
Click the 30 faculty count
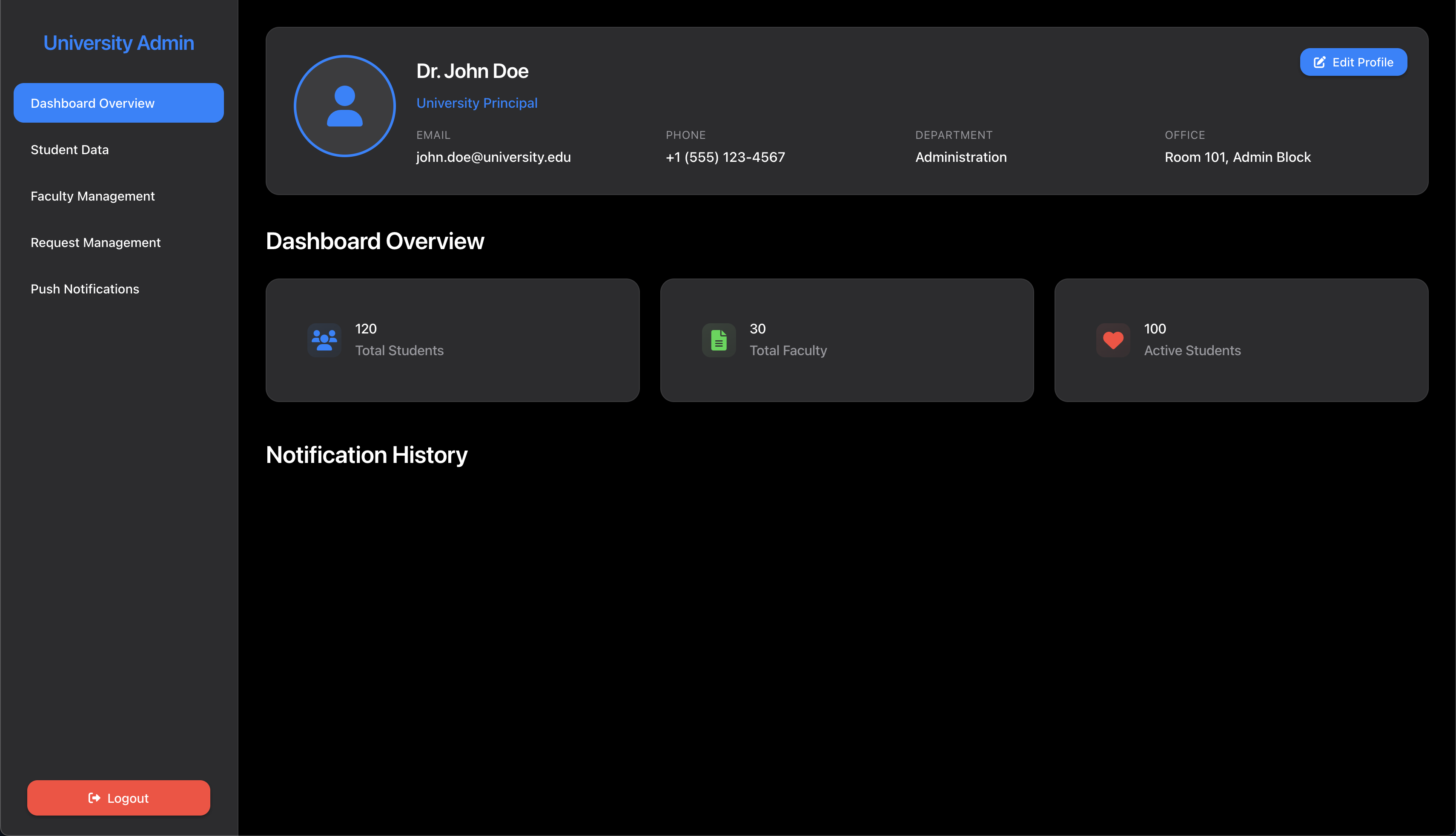click(x=757, y=329)
